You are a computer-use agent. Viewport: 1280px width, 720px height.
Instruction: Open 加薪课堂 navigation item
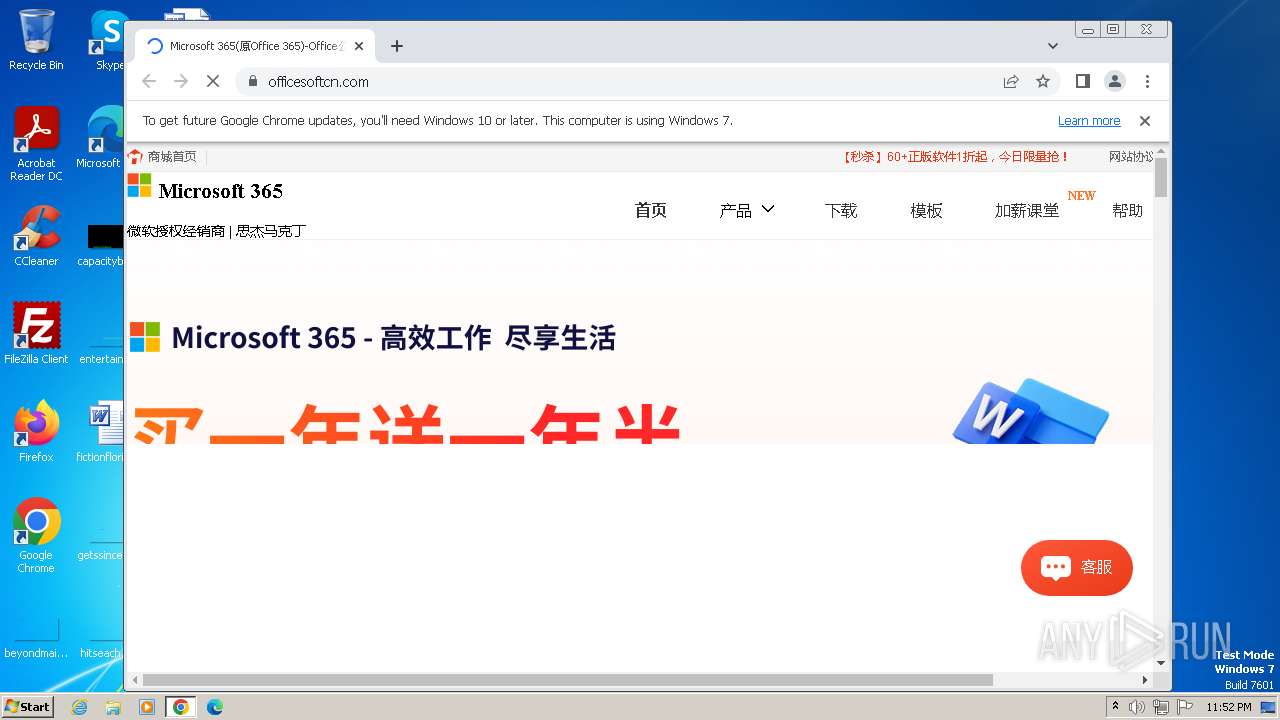pos(1027,210)
